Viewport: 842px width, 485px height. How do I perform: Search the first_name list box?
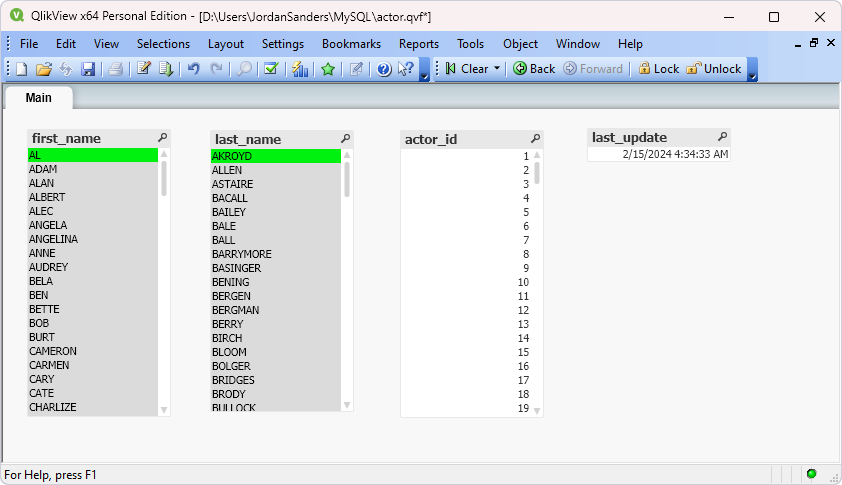click(x=162, y=137)
